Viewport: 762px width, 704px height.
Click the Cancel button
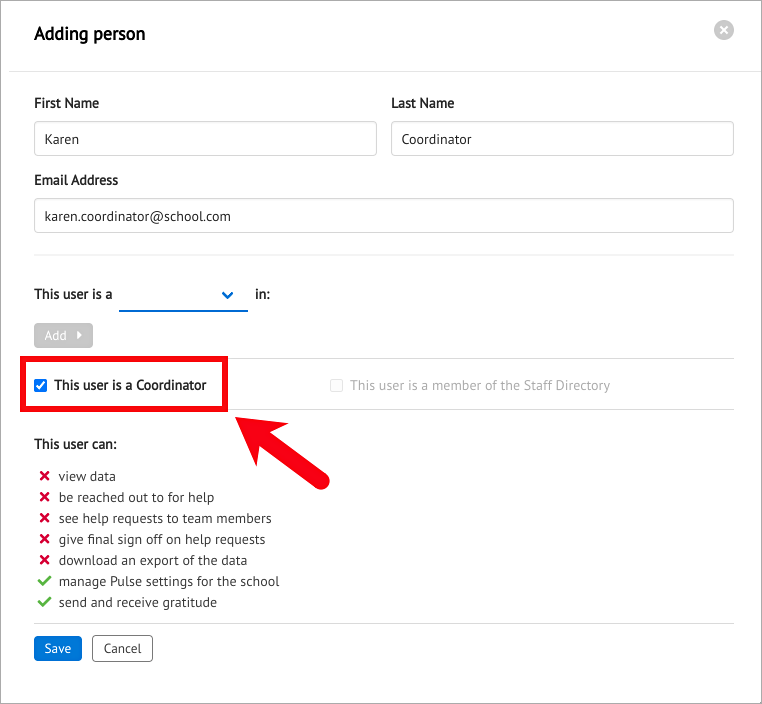(x=122, y=649)
